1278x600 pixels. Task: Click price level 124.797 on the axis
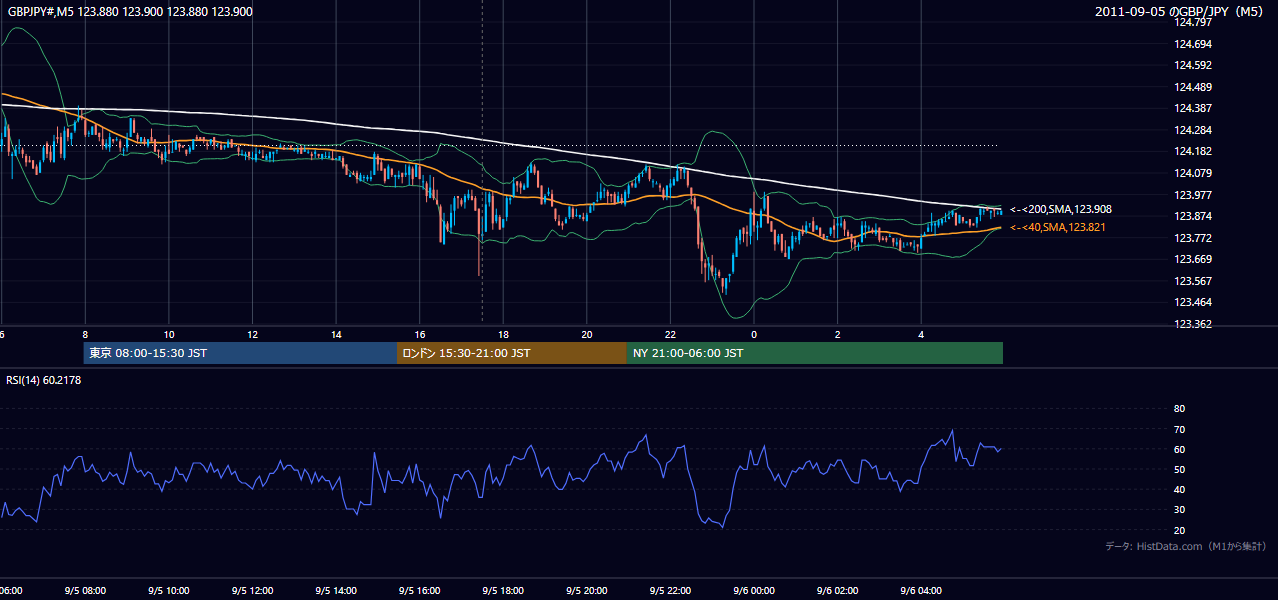pyautogui.click(x=1193, y=22)
